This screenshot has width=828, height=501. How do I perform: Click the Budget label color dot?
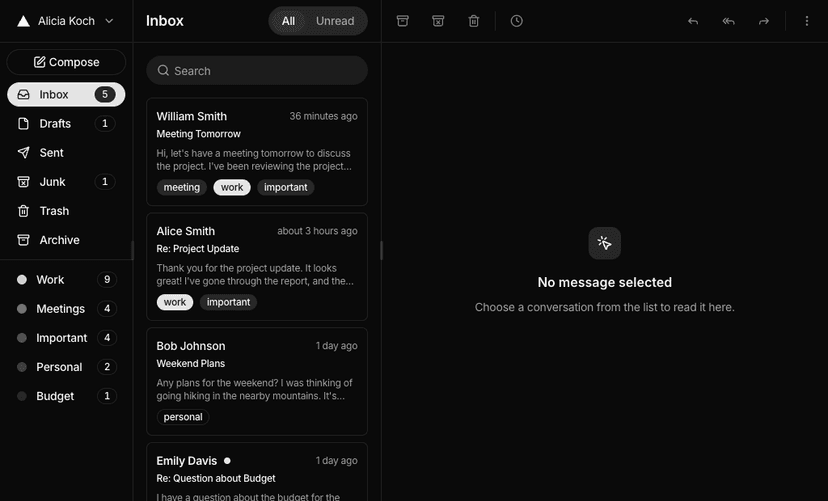tap(22, 396)
